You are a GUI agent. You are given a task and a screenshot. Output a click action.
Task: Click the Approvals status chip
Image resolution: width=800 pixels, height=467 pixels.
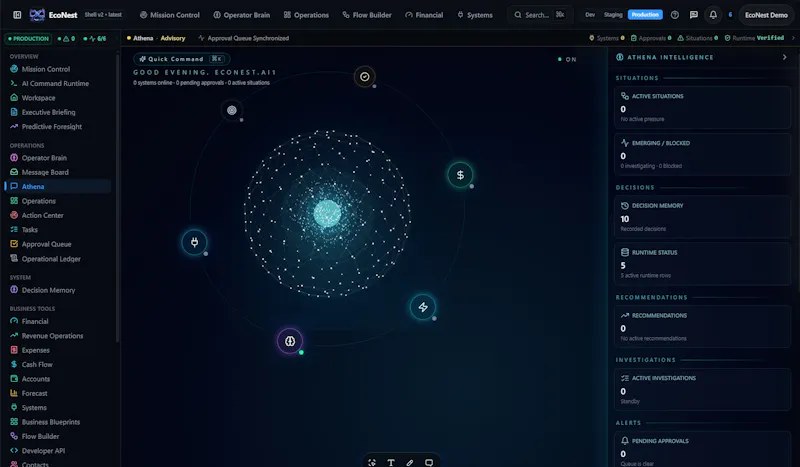pyautogui.click(x=651, y=38)
